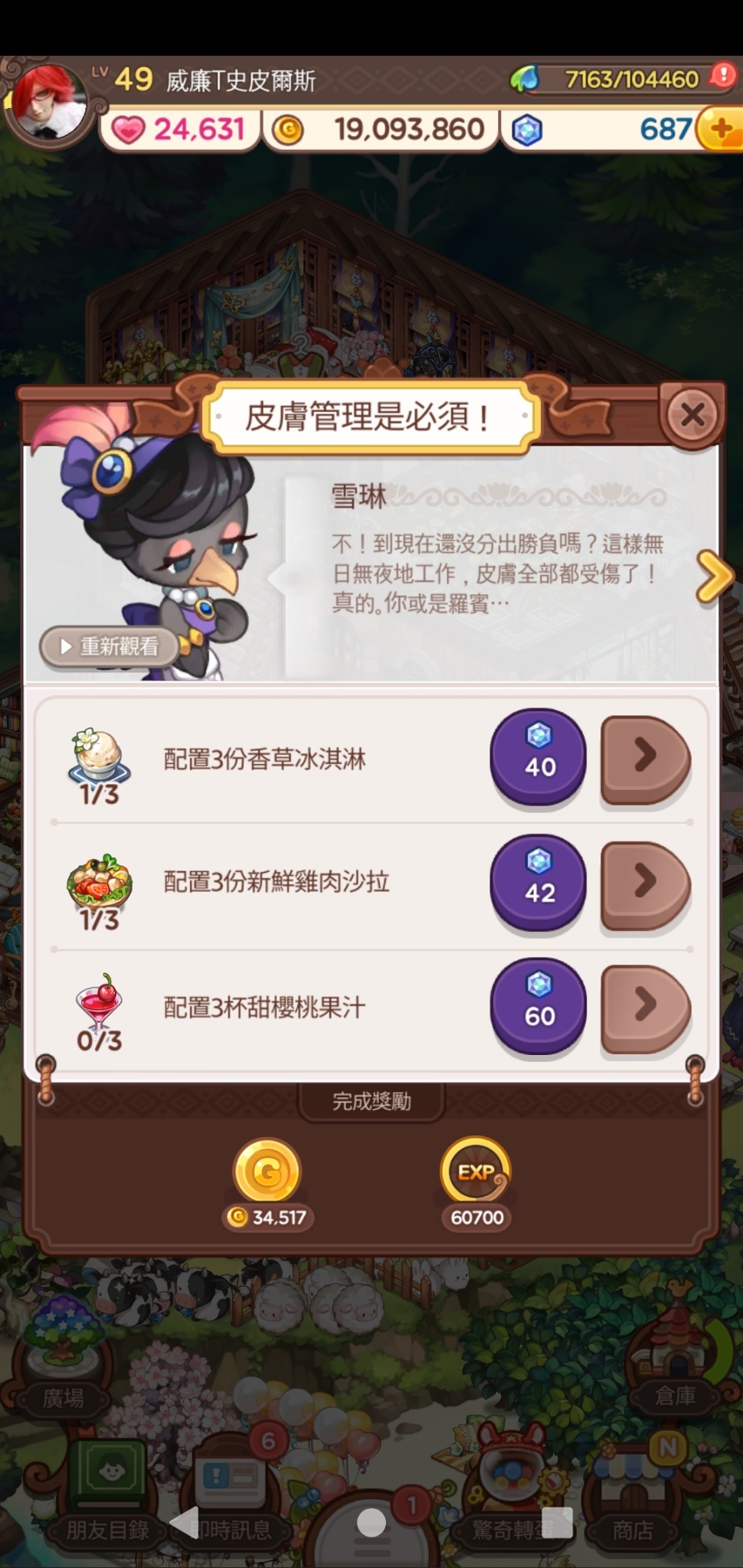Tap the plus icon to add gems
The height and width of the screenshot is (1568, 743).
coord(722,129)
